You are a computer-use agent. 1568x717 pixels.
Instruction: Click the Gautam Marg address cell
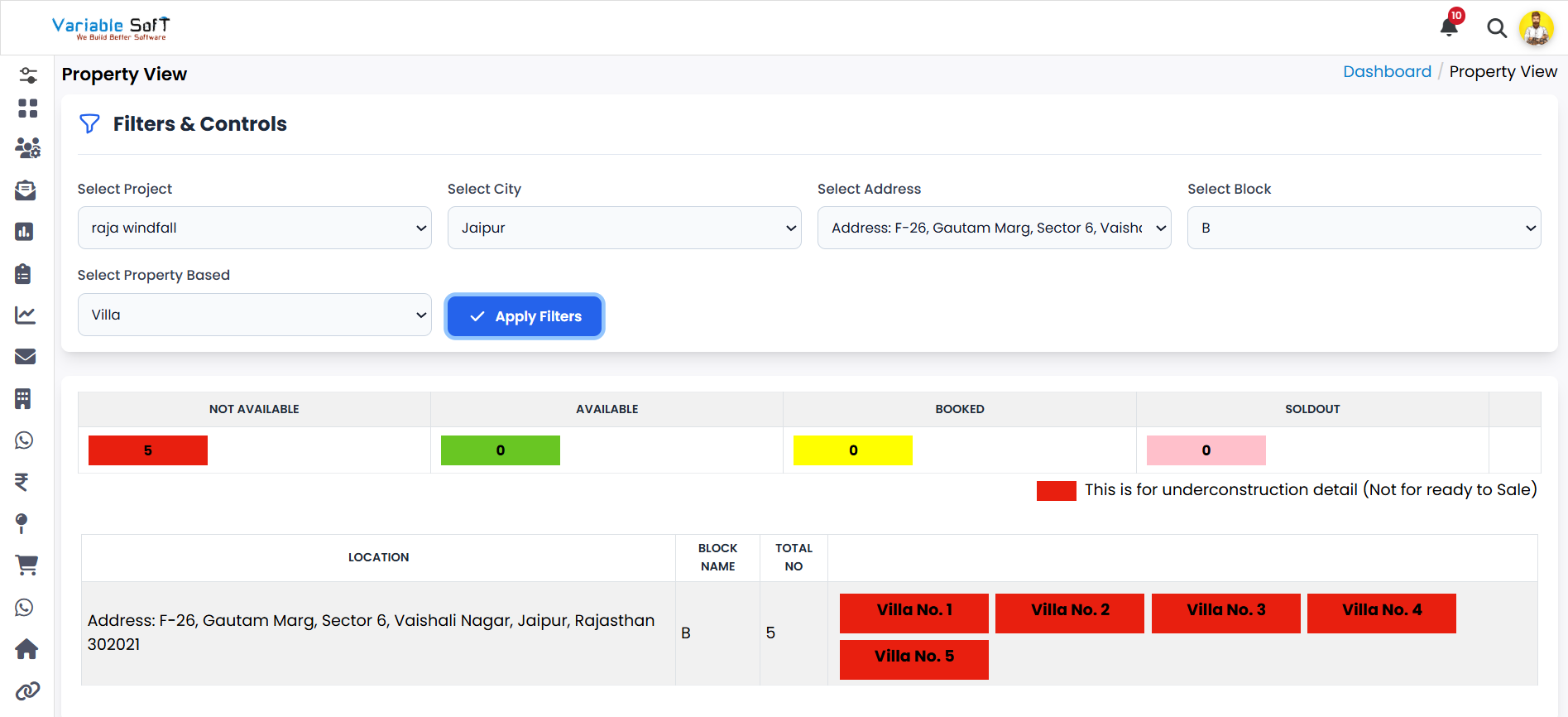pos(378,633)
